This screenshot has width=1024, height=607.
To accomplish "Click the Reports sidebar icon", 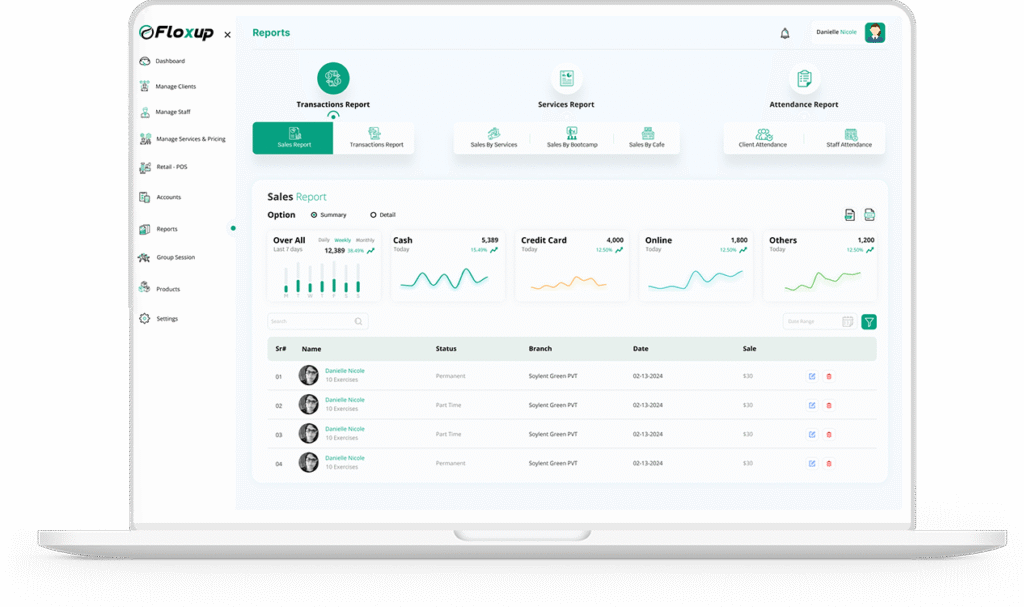I will coord(145,229).
